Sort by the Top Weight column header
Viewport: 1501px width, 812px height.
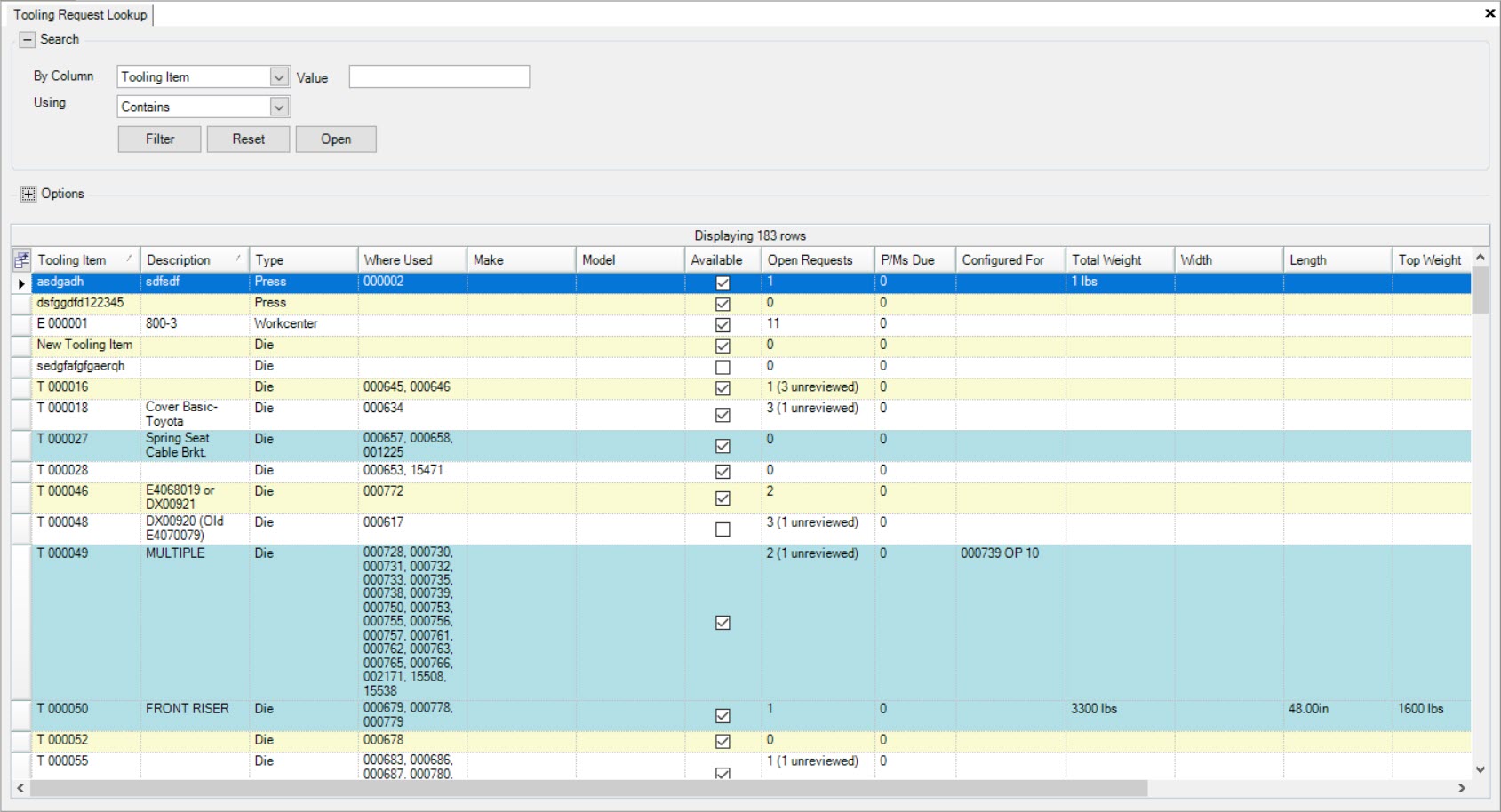[1433, 260]
